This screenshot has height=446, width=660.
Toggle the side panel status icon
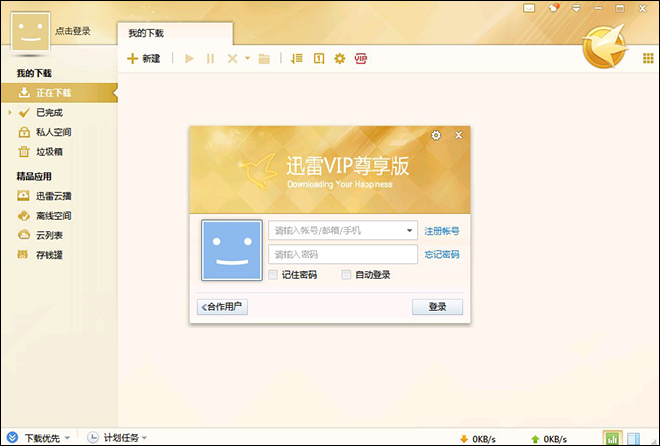point(634,439)
